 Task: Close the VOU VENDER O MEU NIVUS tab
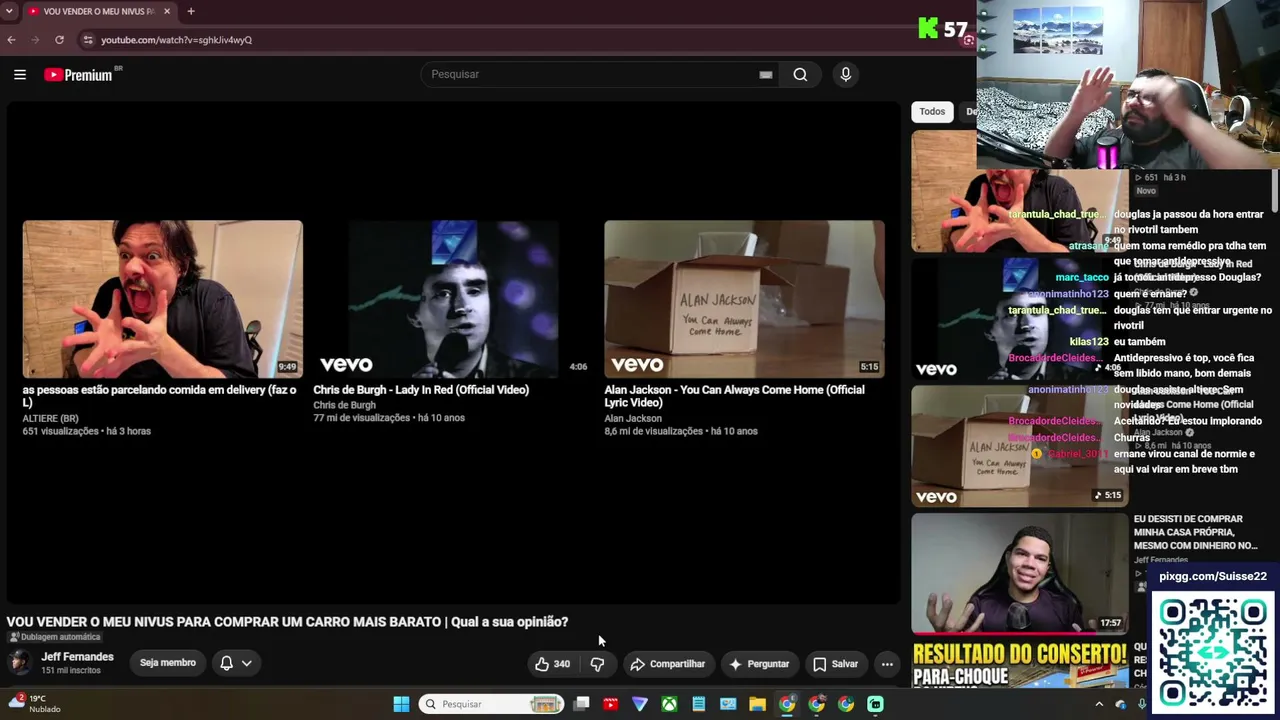click(x=167, y=11)
